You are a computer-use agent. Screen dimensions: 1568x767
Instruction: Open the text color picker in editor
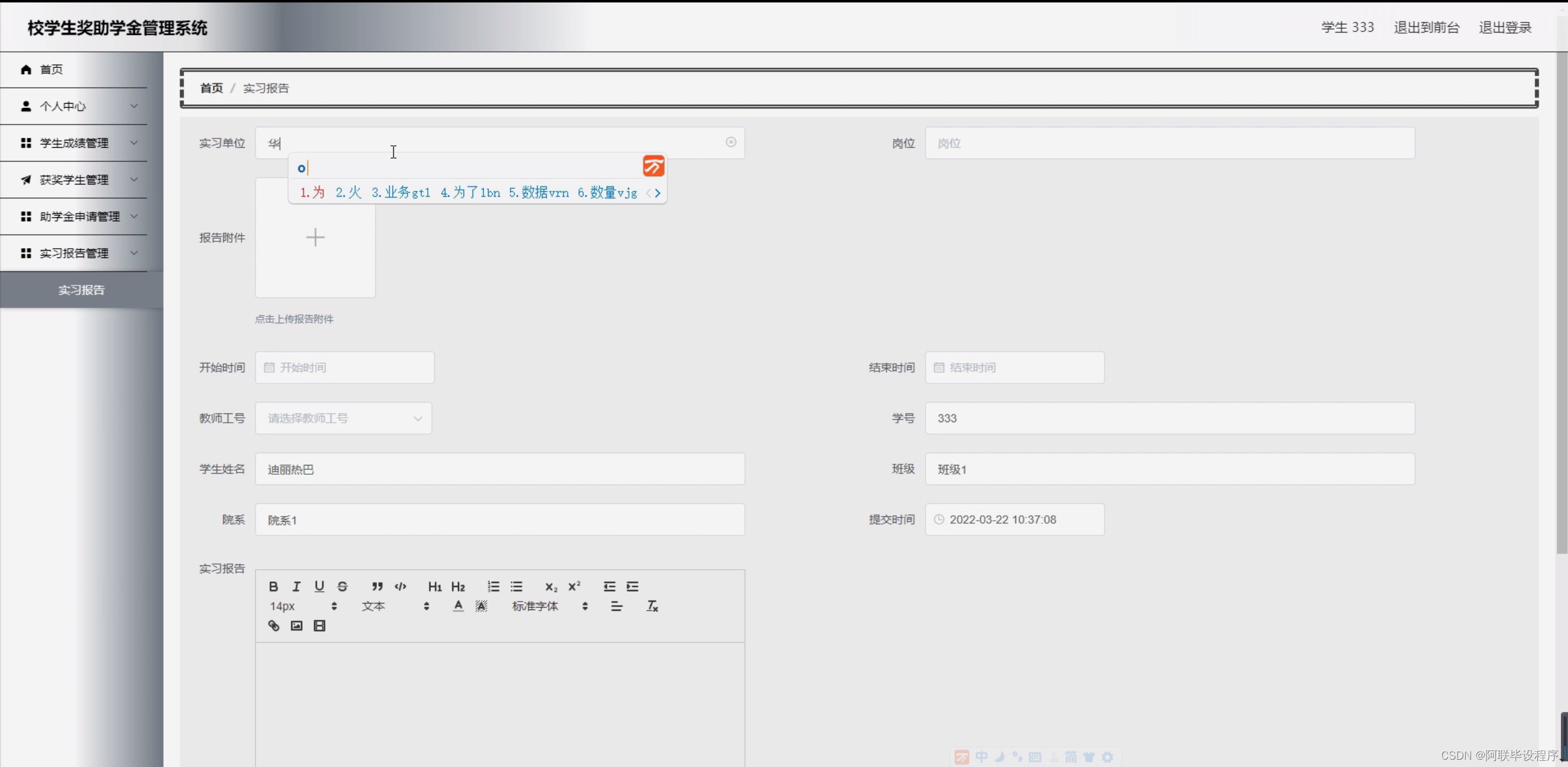(457, 606)
